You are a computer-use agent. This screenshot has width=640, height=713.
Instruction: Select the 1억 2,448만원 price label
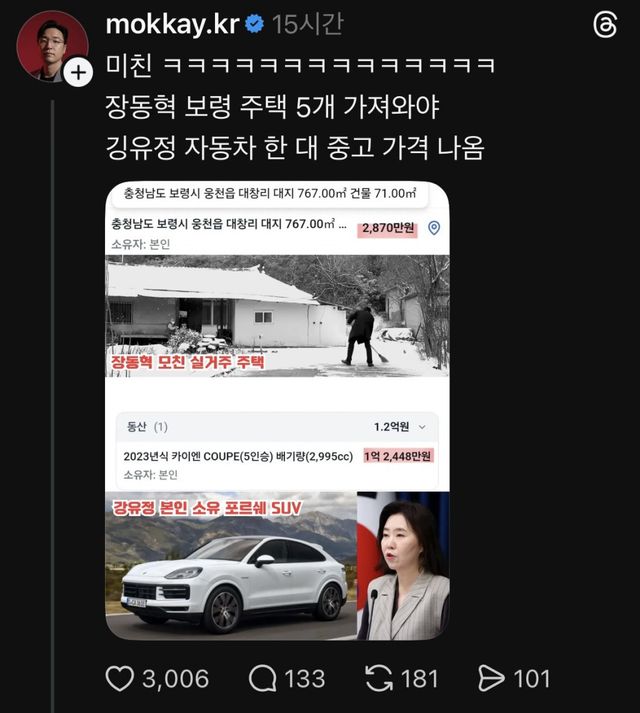click(x=398, y=456)
